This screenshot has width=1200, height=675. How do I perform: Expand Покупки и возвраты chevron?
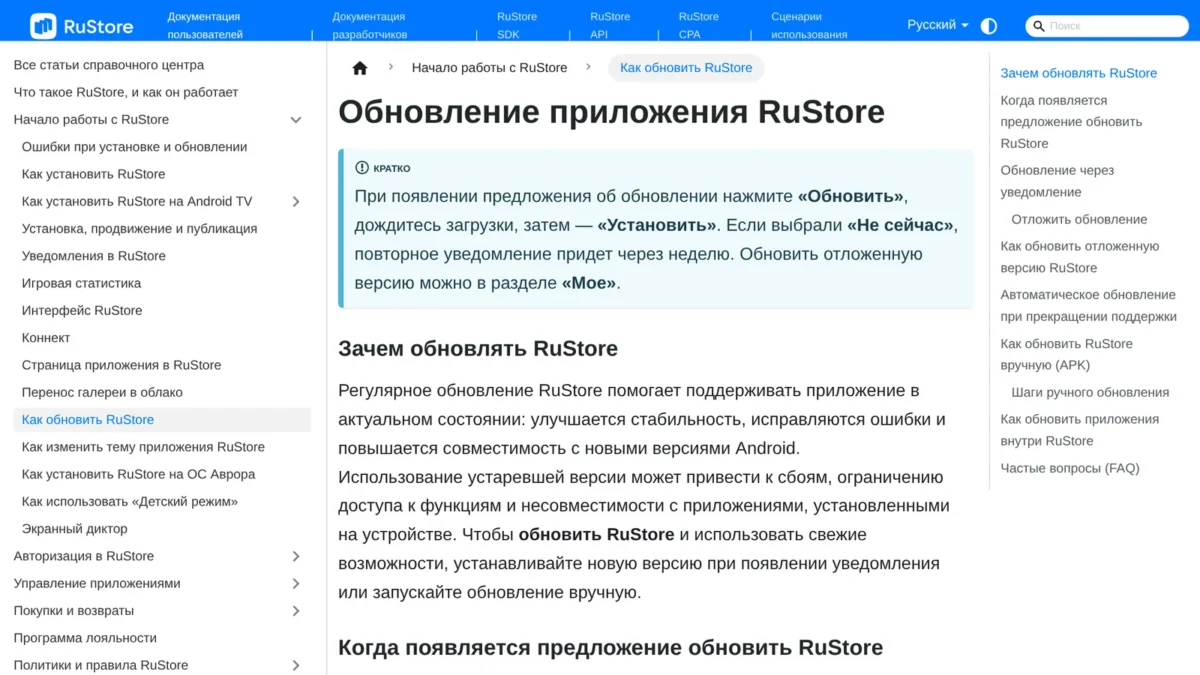tap(296, 611)
